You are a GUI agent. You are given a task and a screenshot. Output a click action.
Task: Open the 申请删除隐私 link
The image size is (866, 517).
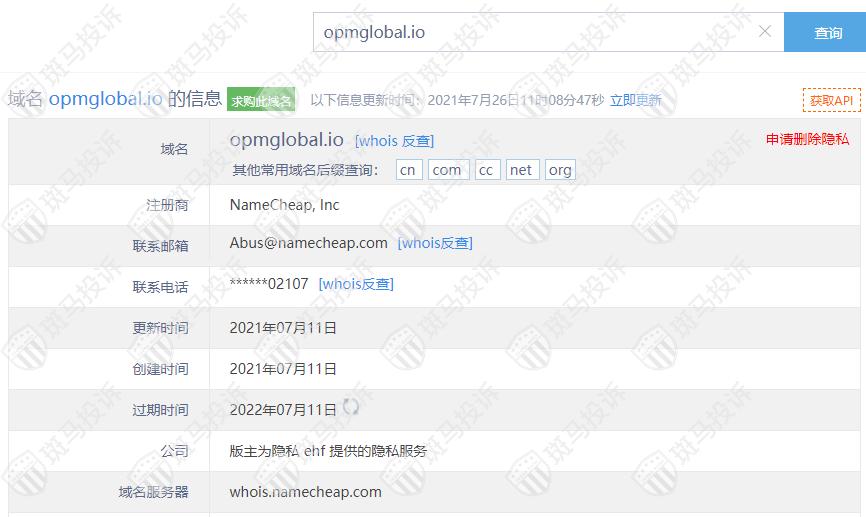click(x=807, y=139)
